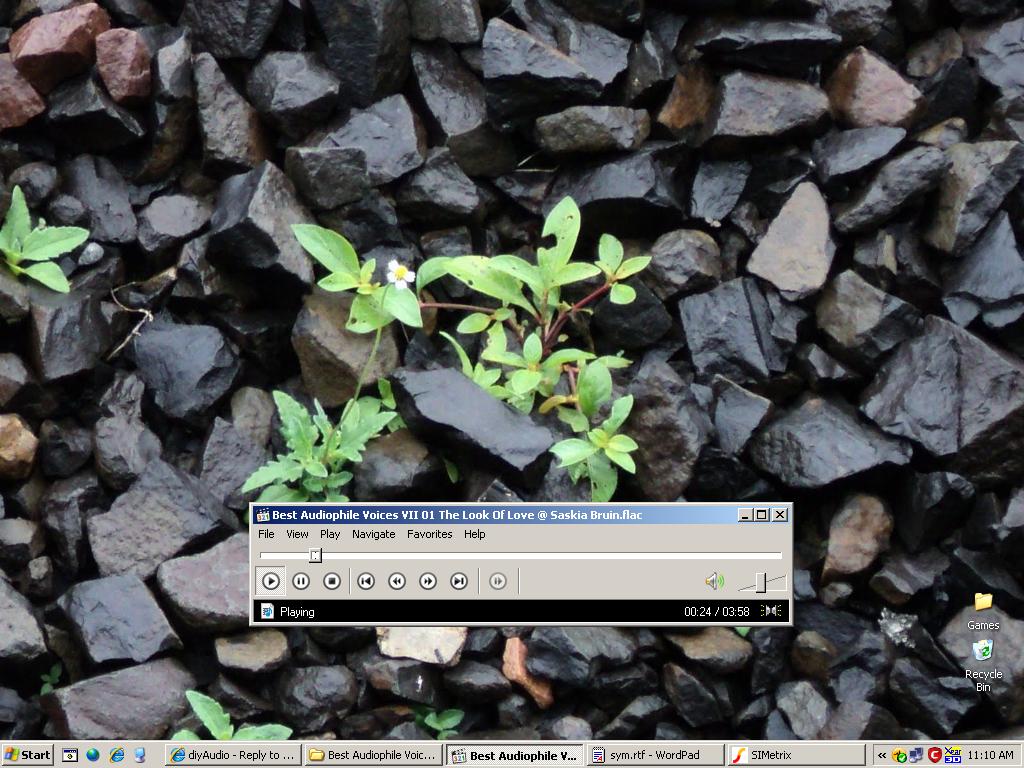Mute audio with the speaker icon
Viewport: 1024px width, 768px height.
click(x=714, y=581)
